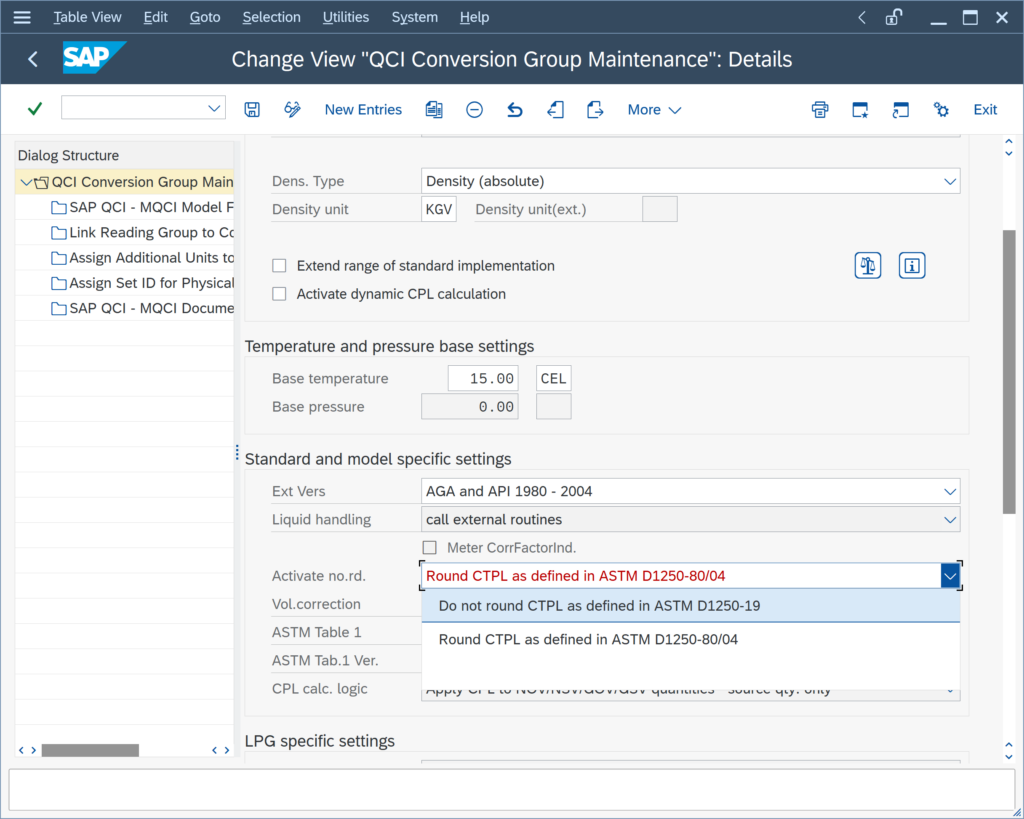Viewport: 1024px width, 819px height.
Task: Click the Print icon
Action: click(x=820, y=109)
